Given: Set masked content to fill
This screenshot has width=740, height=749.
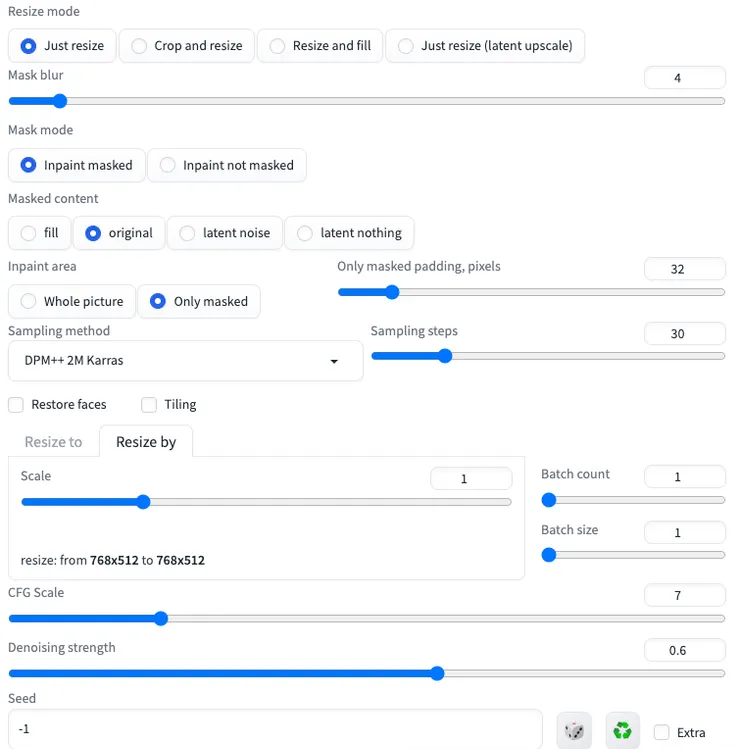Looking at the screenshot, I should coord(39,233).
